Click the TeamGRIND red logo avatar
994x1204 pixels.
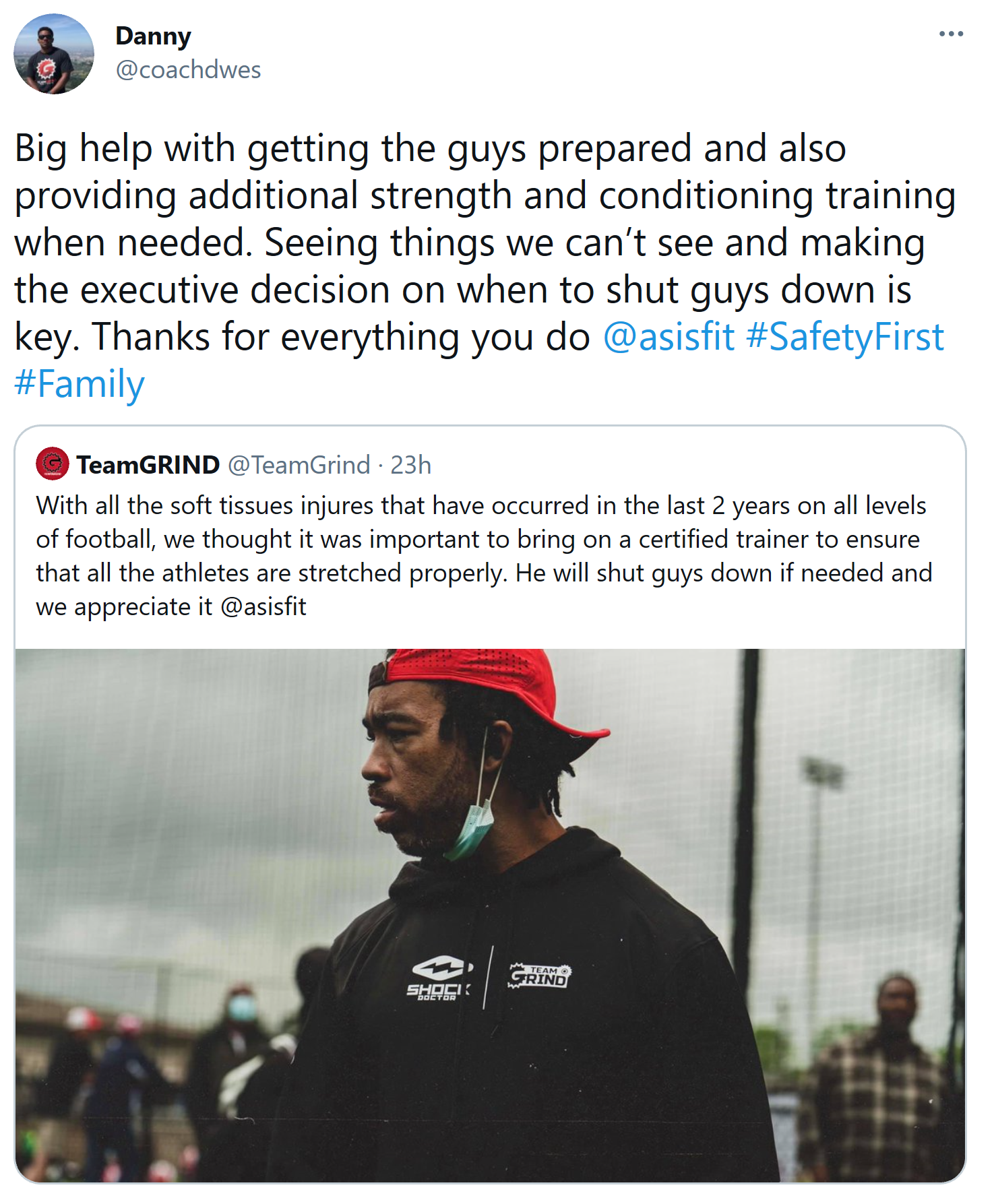coord(53,464)
